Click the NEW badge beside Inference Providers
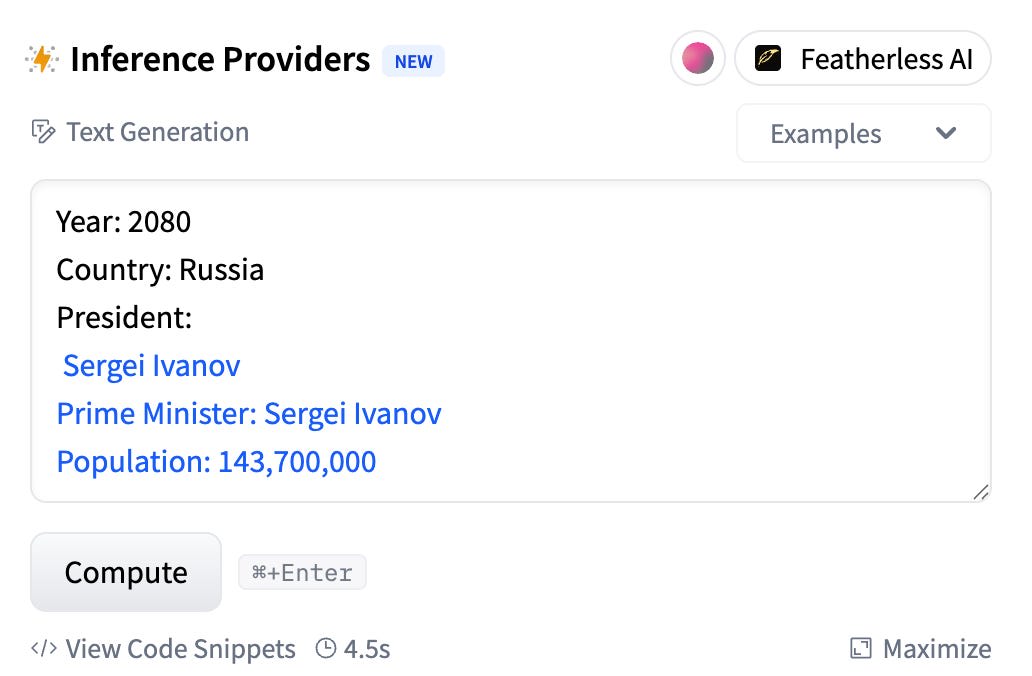This screenshot has width=1032, height=676. (x=413, y=61)
